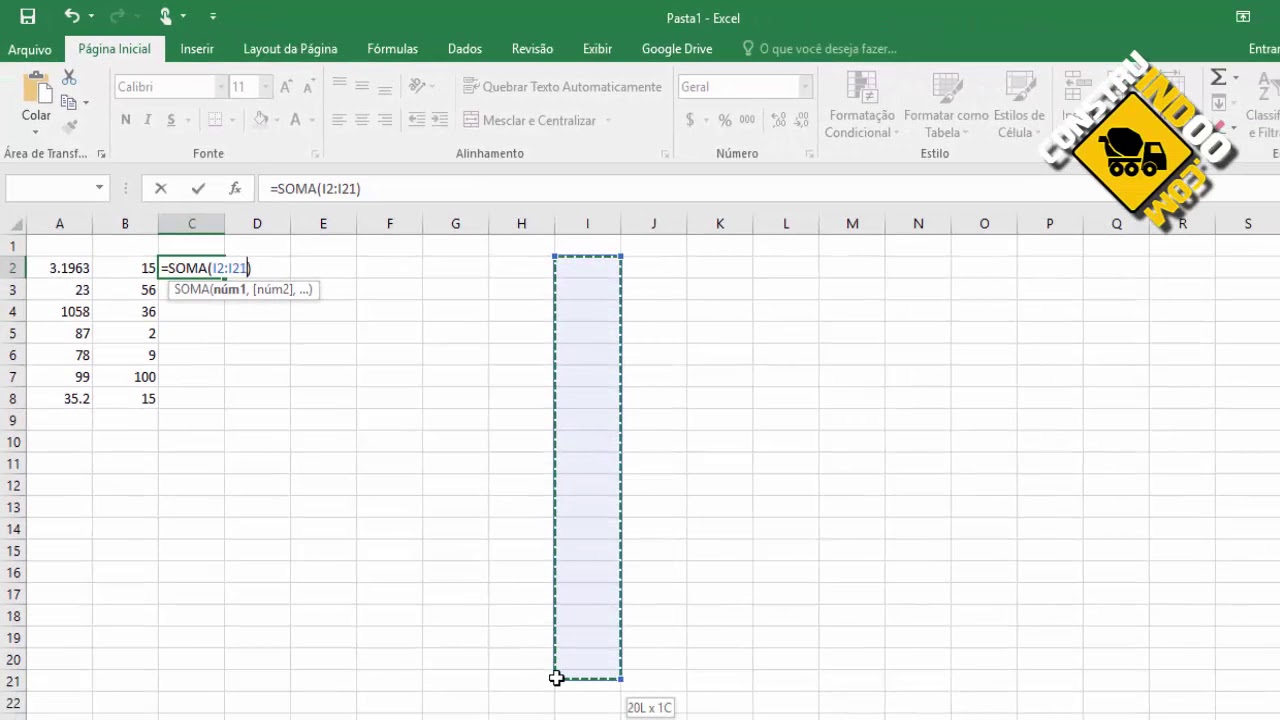Align text to the middle vertically
1280x720 pixels.
362,87
